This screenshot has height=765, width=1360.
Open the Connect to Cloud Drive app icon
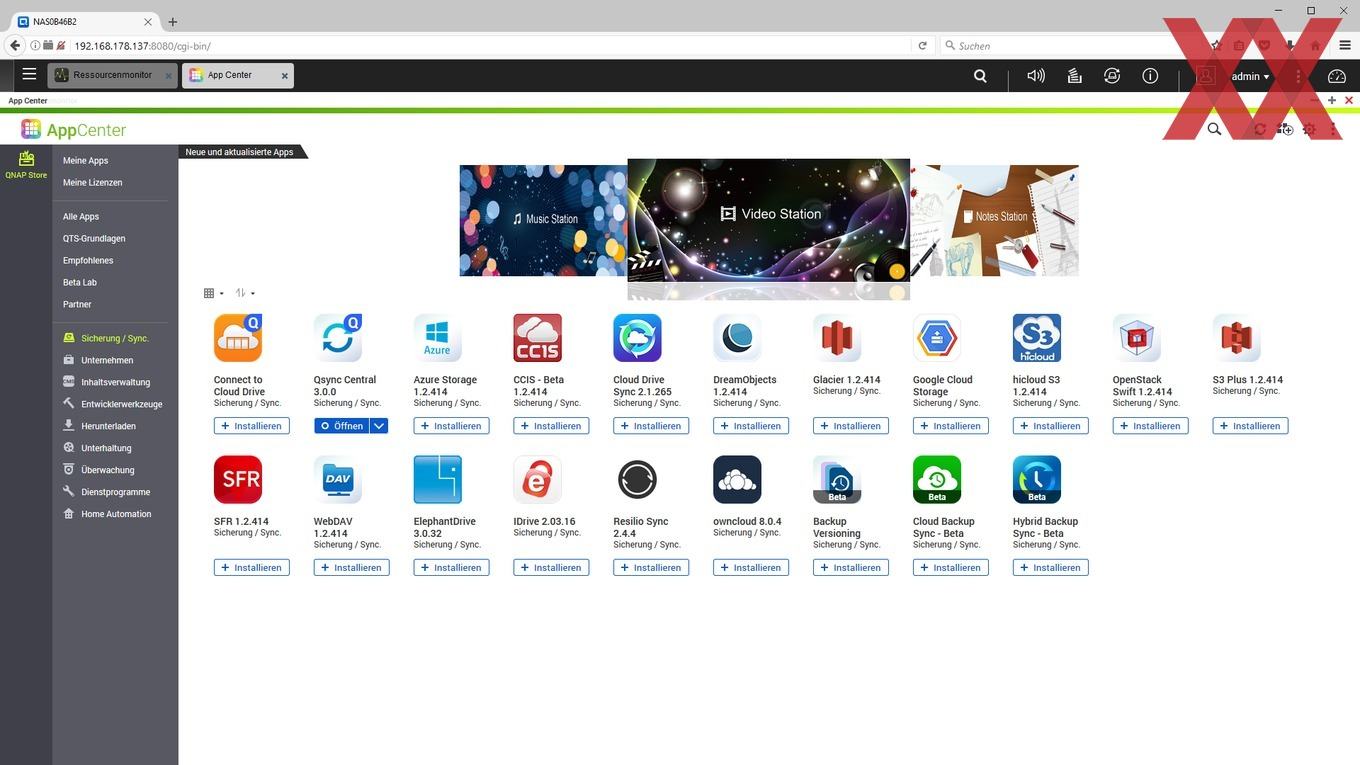point(238,338)
